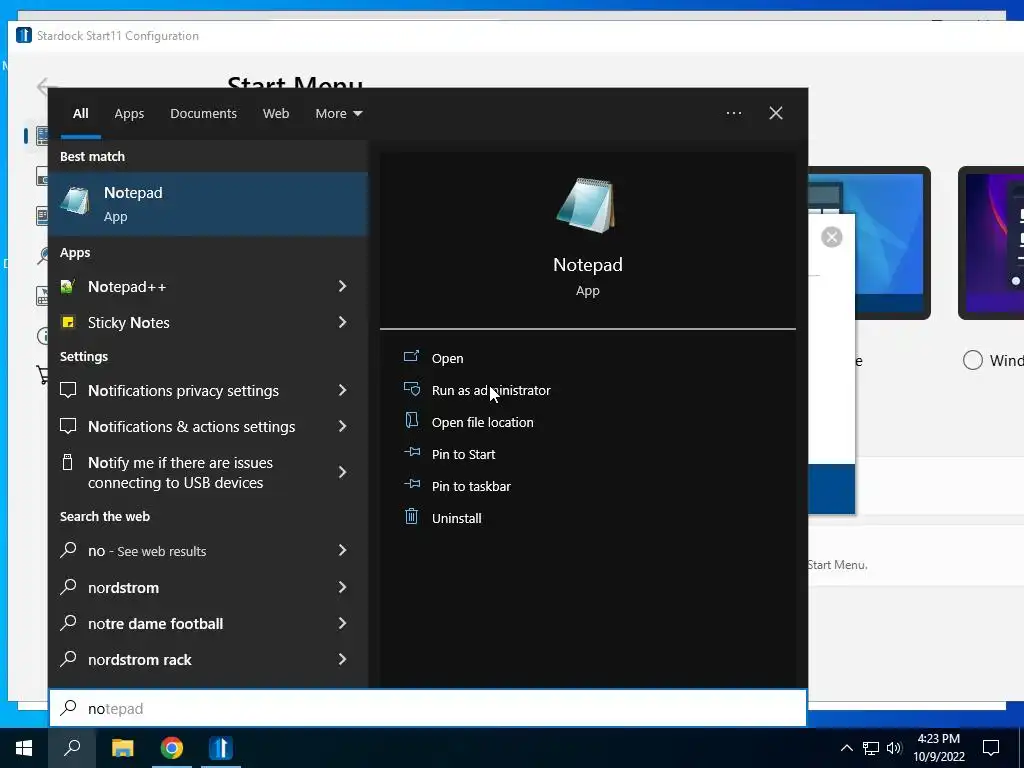The height and width of the screenshot is (768, 1024).
Task: Click the large Notepad preview icon
Action: (x=586, y=205)
